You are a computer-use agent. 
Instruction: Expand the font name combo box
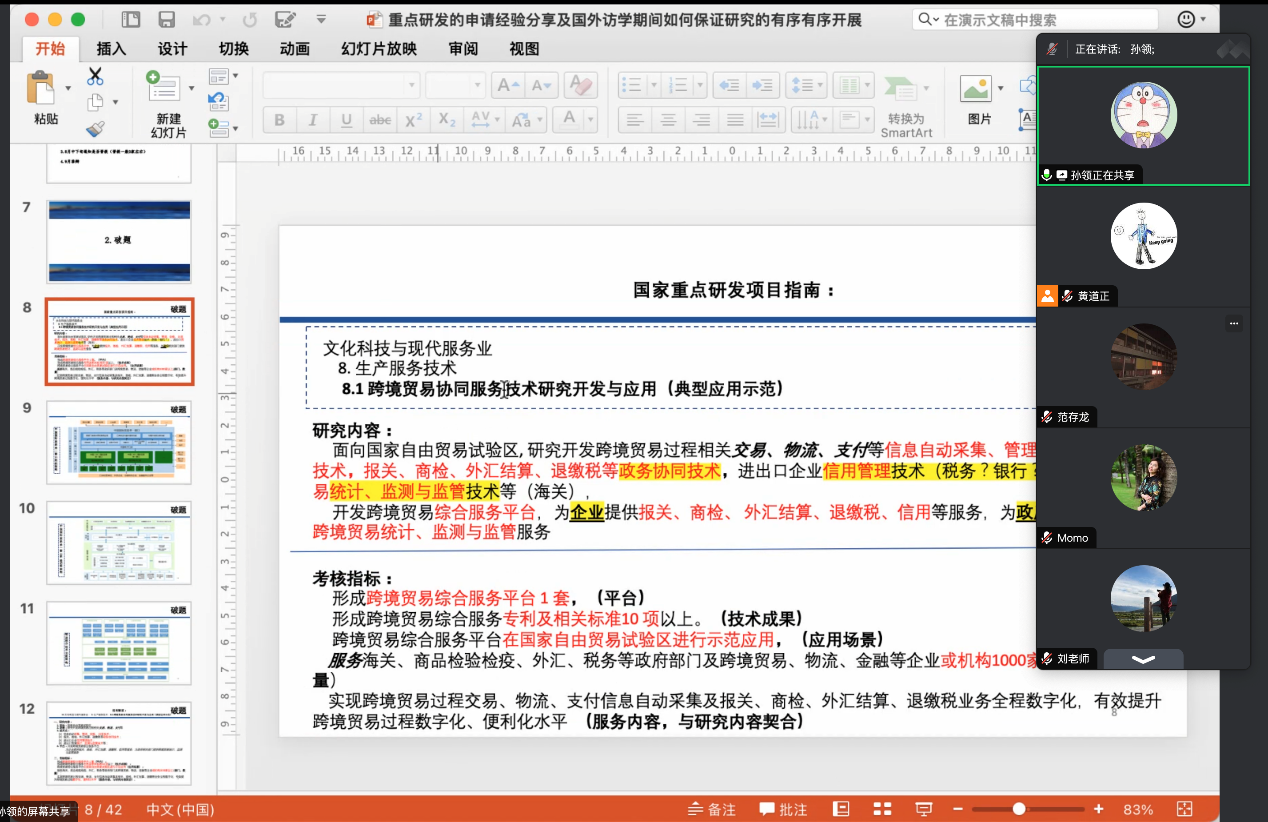pyautogui.click(x=410, y=86)
